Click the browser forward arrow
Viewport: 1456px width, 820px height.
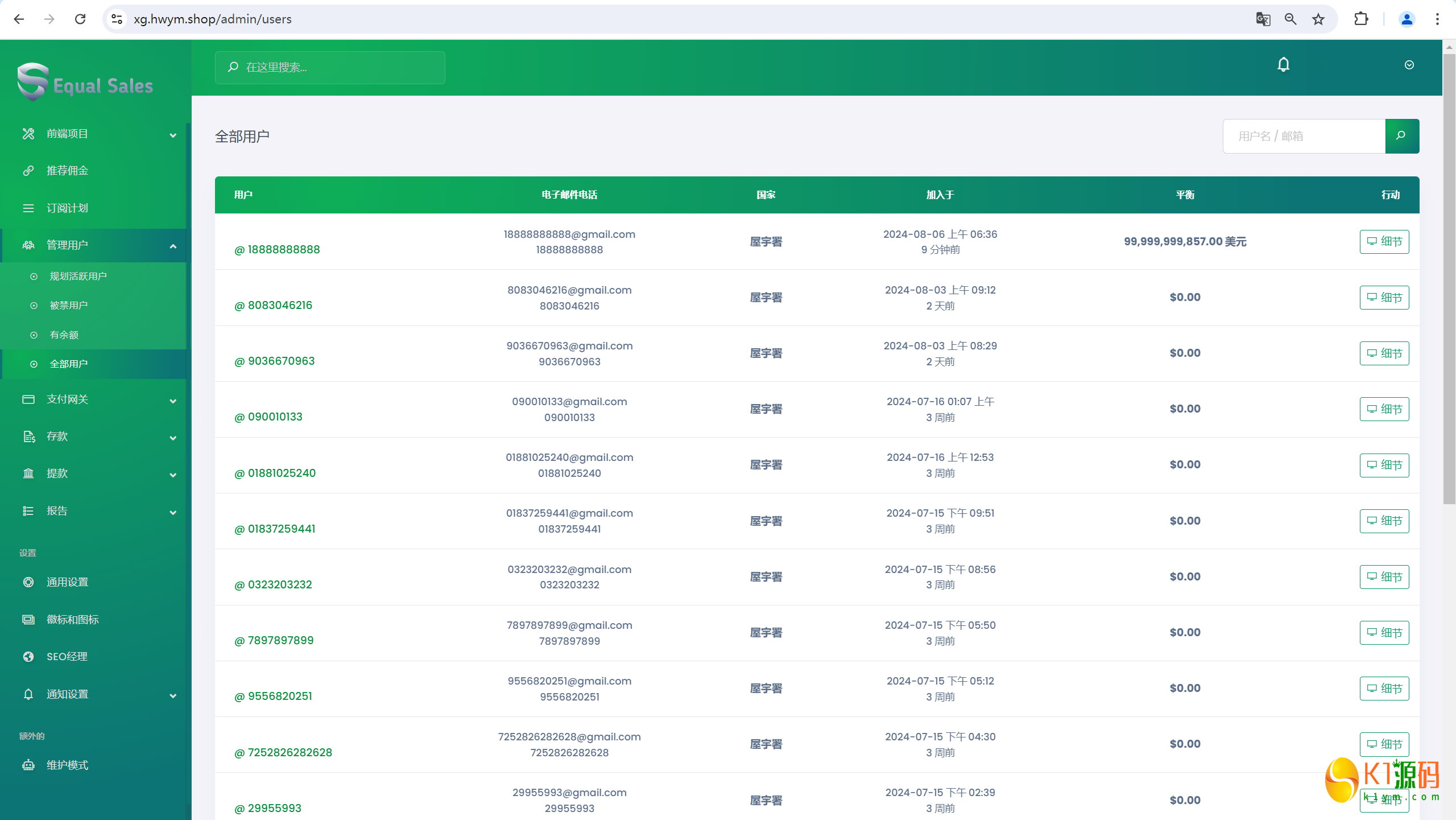click(49, 19)
